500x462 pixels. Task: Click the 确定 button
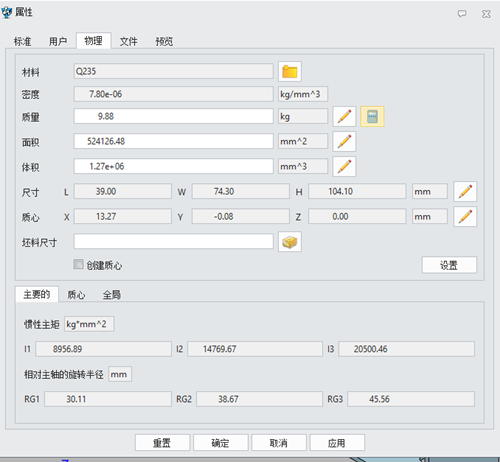click(221, 443)
